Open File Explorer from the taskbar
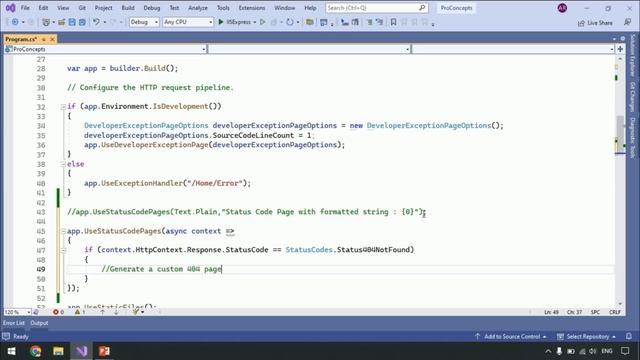This screenshot has height=360, width=640. pyautogui.click(x=58, y=351)
